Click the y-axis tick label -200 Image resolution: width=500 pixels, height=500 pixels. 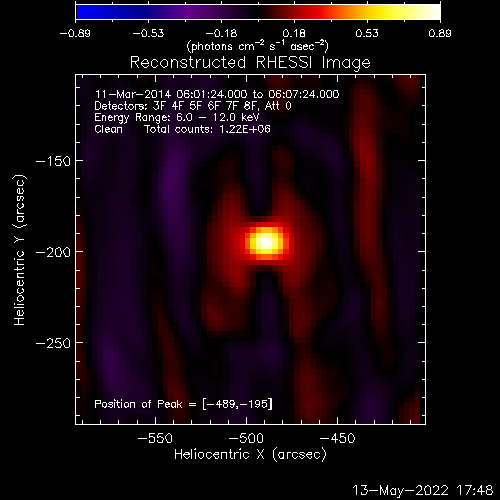(x=53, y=252)
